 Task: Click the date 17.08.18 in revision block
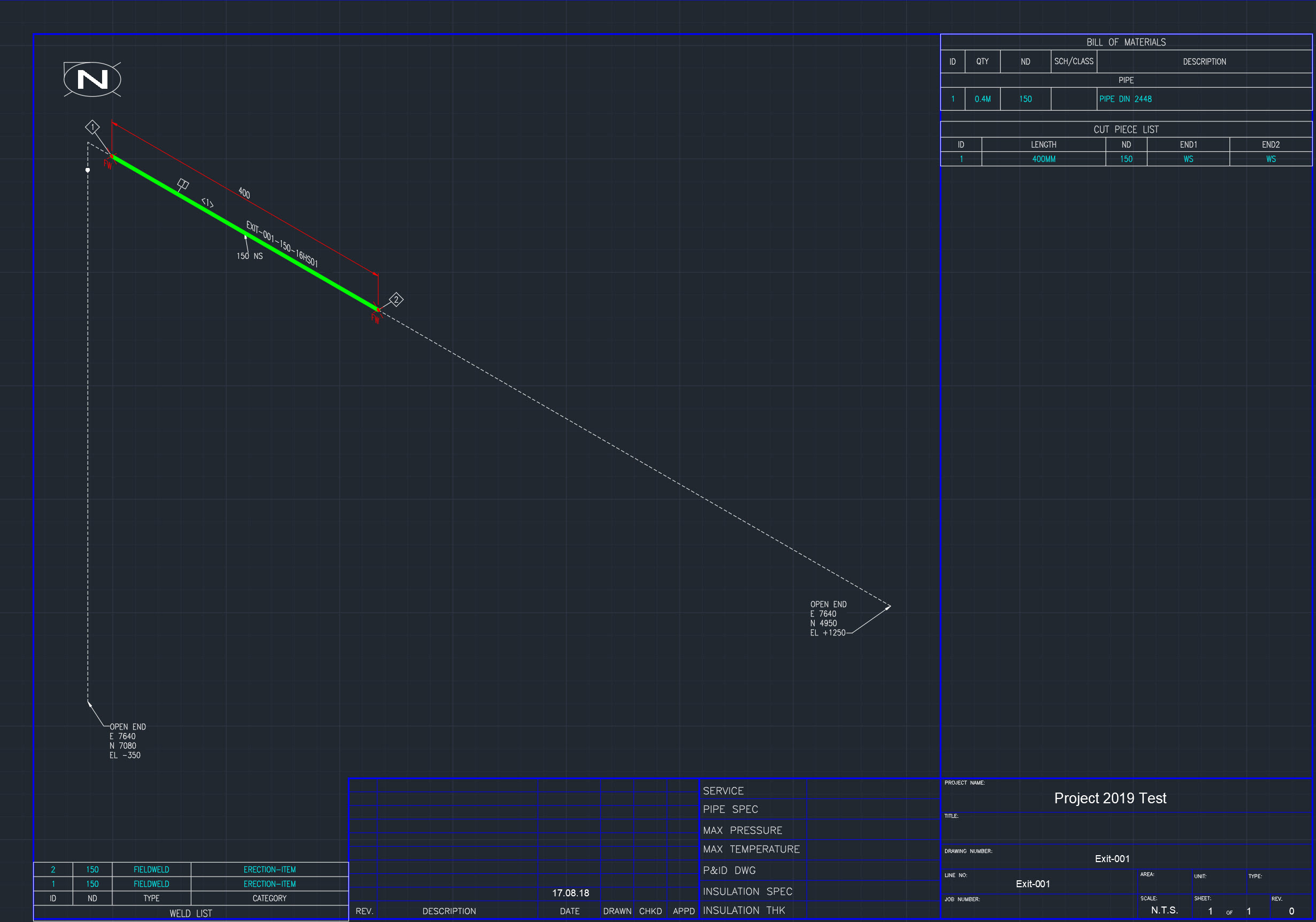click(x=570, y=893)
